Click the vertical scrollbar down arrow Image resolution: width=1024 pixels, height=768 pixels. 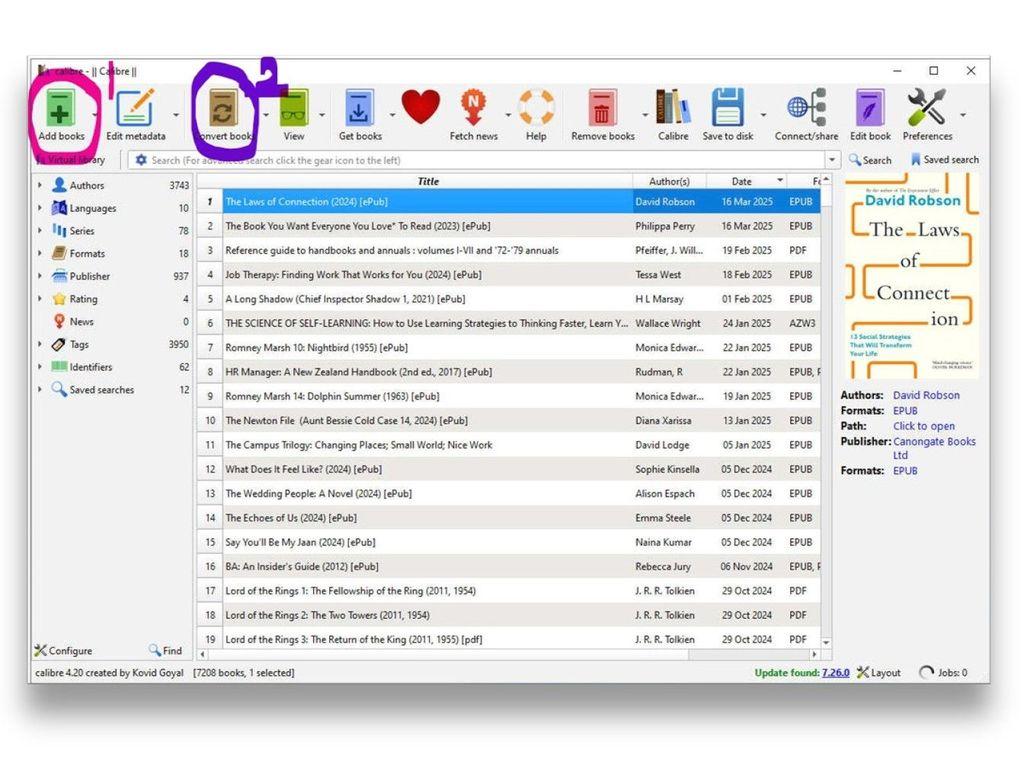[x=826, y=643]
